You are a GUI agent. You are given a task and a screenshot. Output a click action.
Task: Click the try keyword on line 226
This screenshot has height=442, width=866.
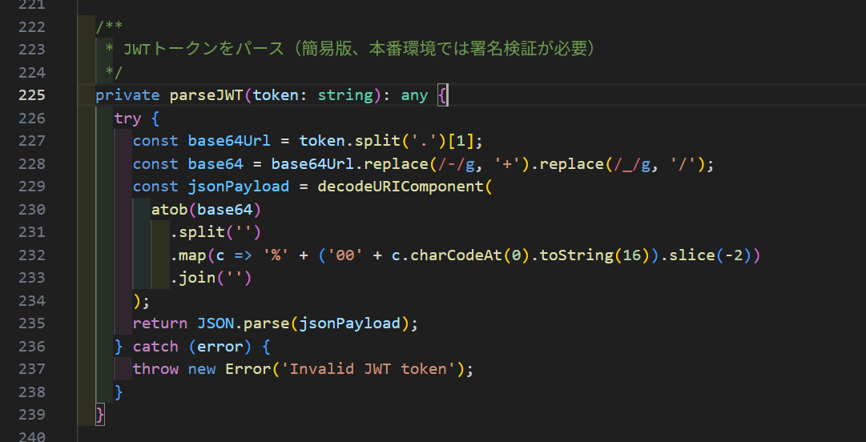pos(127,118)
